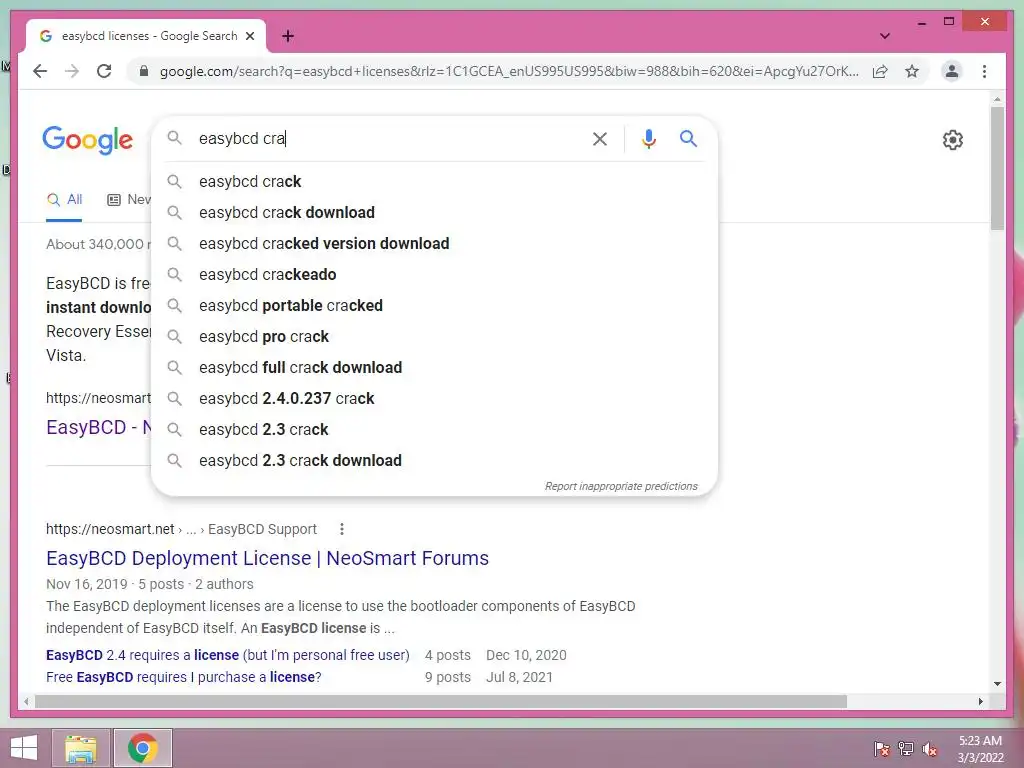Choose "easybcd 2.3 crack" suggestion

pos(434,430)
